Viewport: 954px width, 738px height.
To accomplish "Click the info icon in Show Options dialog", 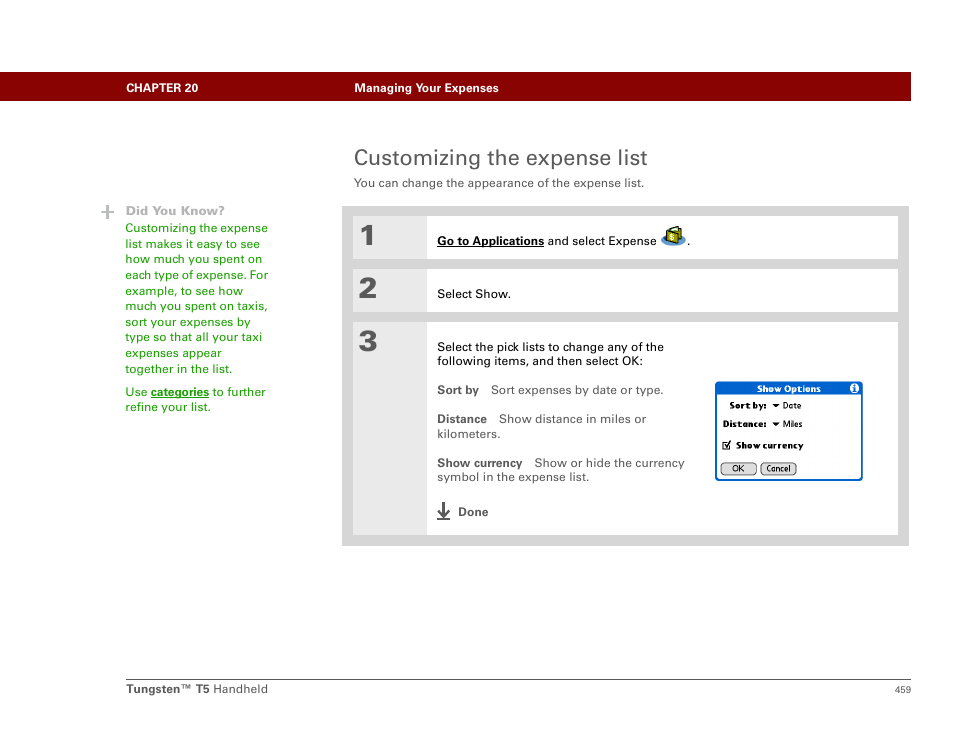I will point(854,388).
